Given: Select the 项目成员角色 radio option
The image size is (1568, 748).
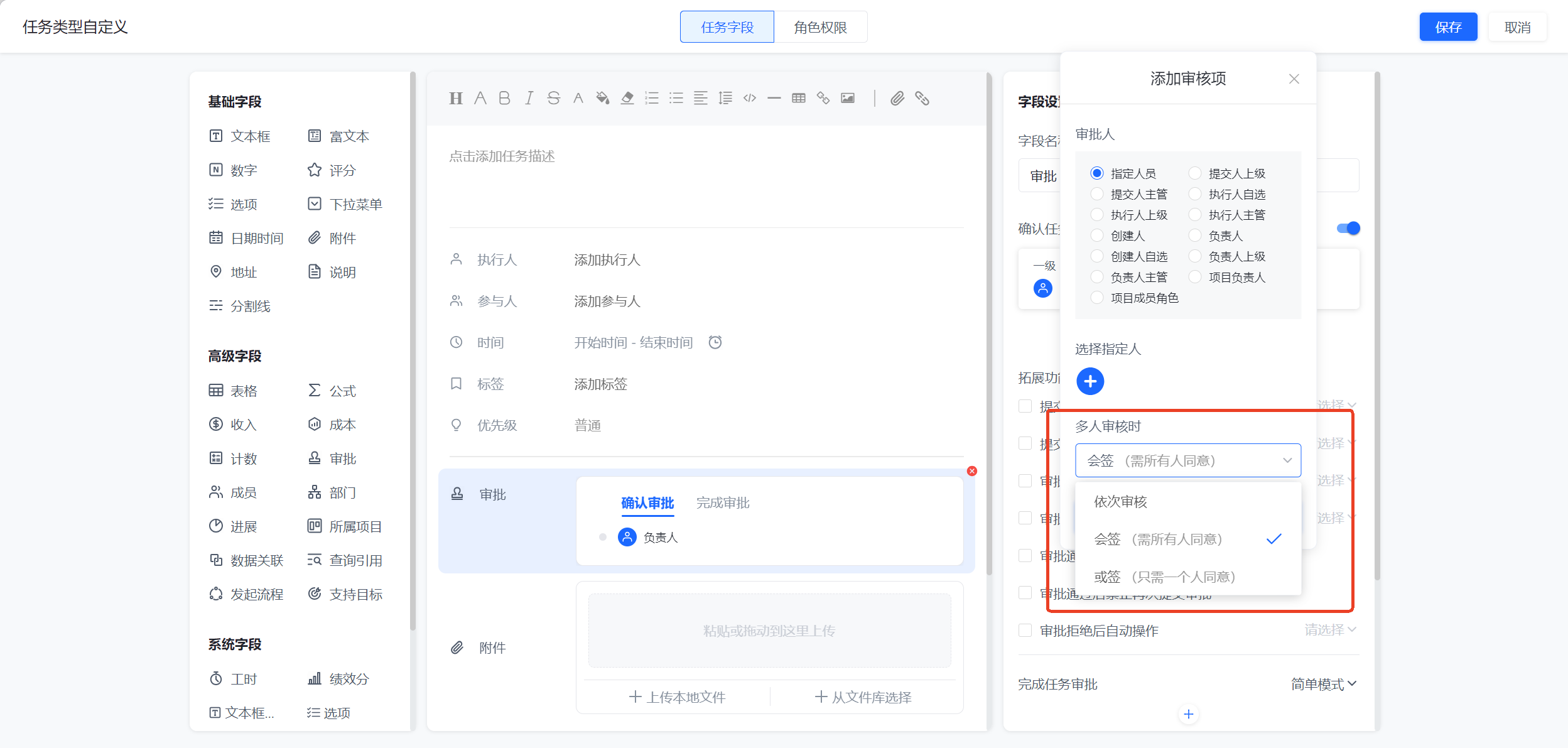Looking at the screenshot, I should [1097, 298].
